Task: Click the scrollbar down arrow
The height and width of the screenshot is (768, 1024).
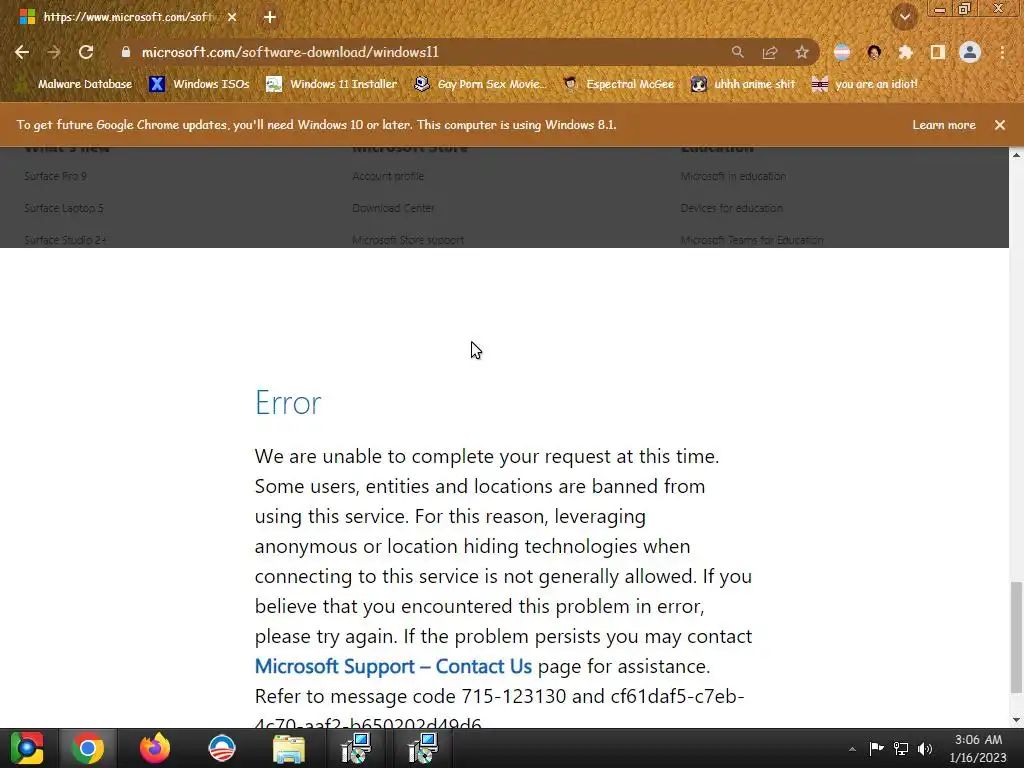Action: point(1016,720)
